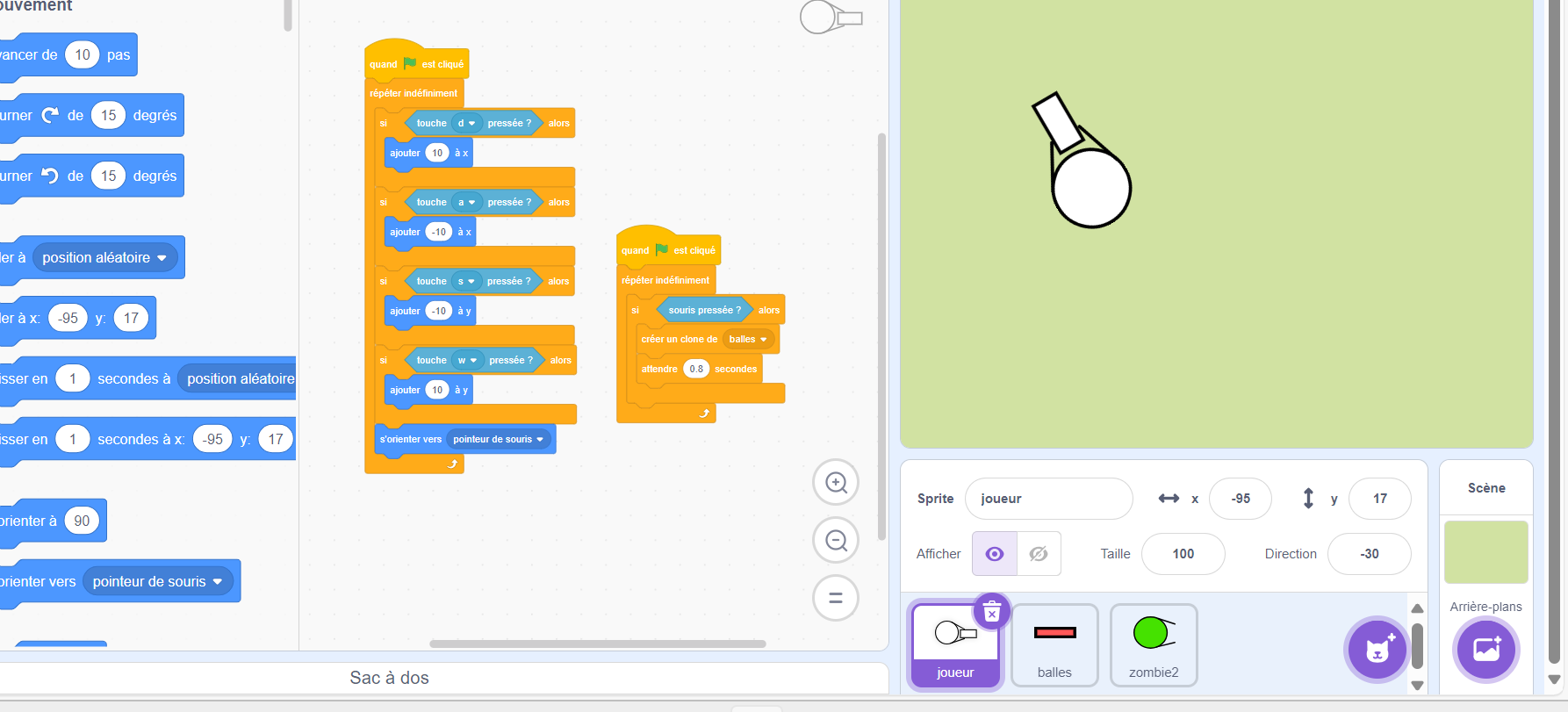Edit the sprite name field 'joueur'
This screenshot has width=1568, height=712.
tap(1048, 499)
